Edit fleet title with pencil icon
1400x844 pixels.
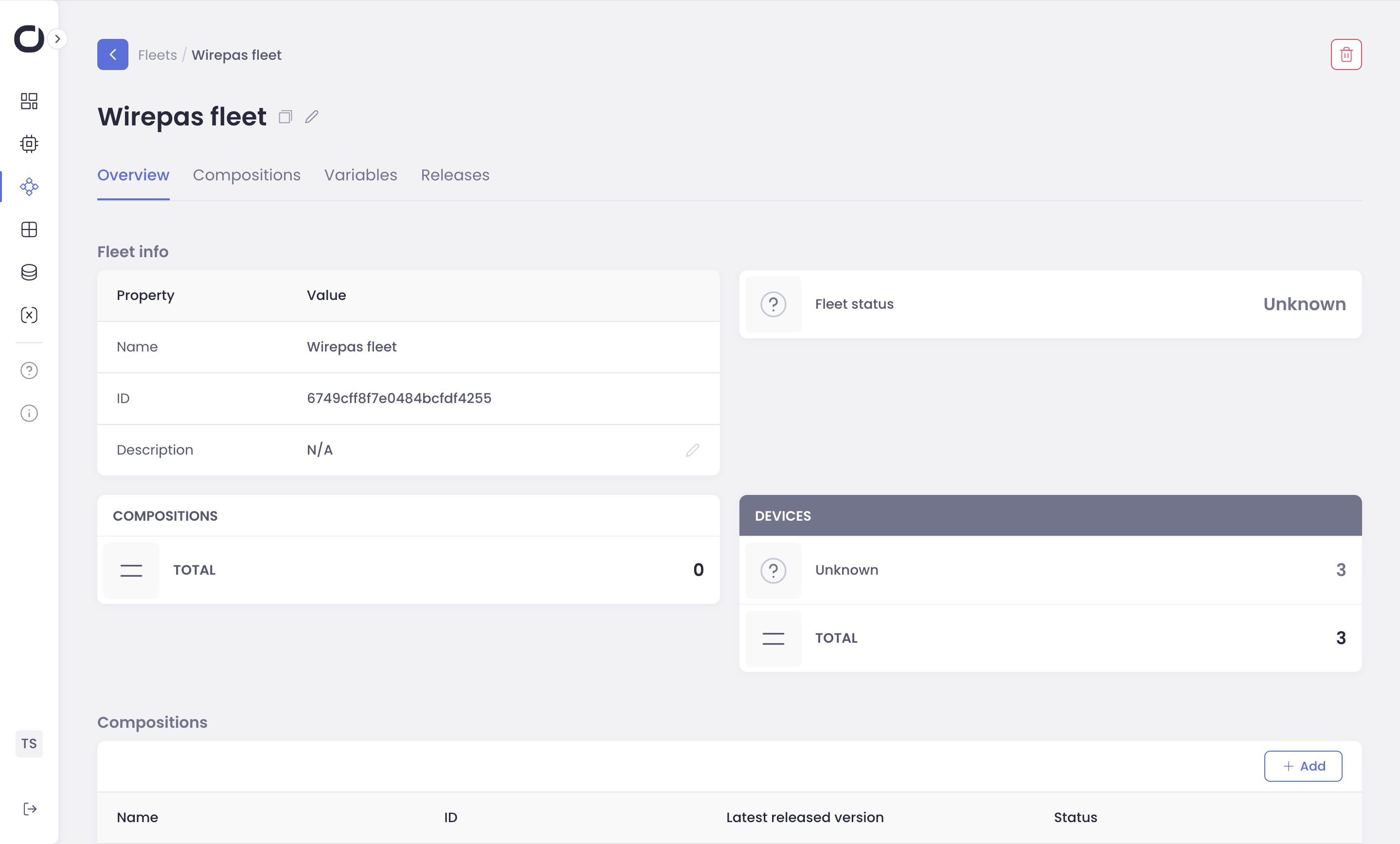pyautogui.click(x=311, y=117)
